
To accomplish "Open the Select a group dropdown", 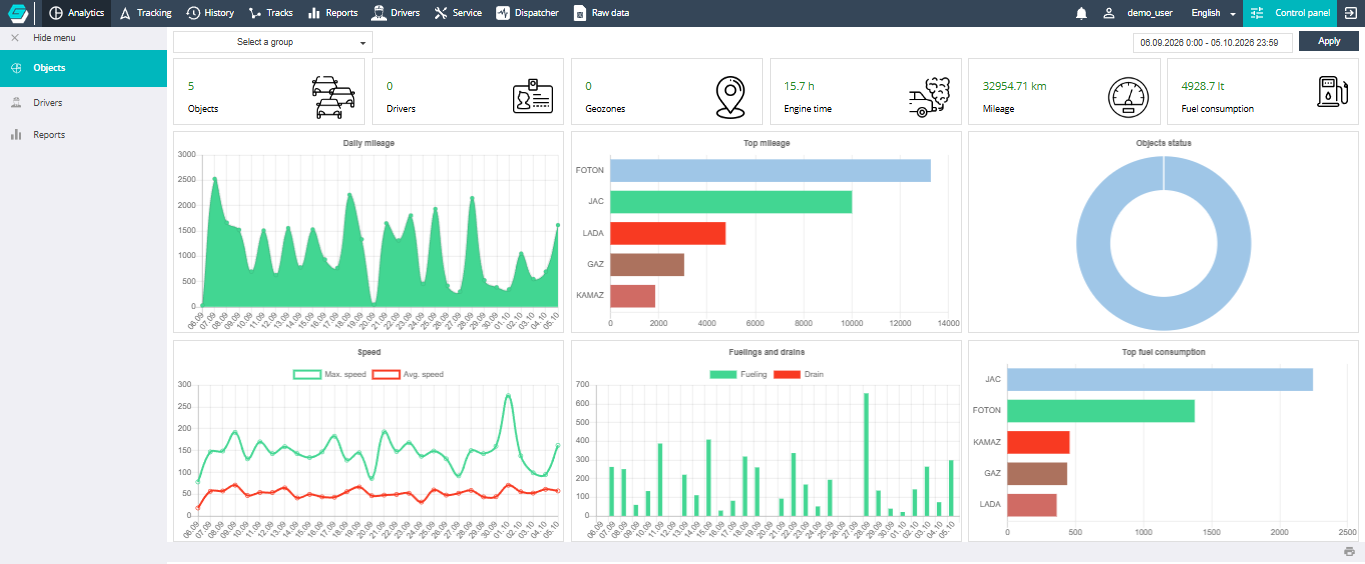I will (273, 42).
